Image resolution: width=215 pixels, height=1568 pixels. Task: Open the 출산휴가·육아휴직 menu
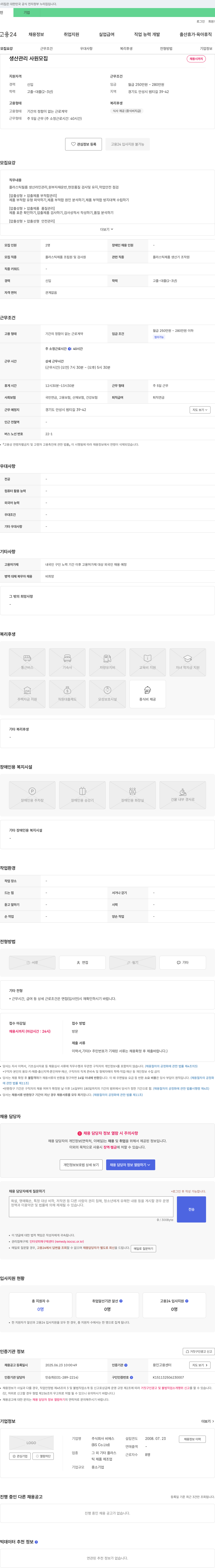click(196, 35)
